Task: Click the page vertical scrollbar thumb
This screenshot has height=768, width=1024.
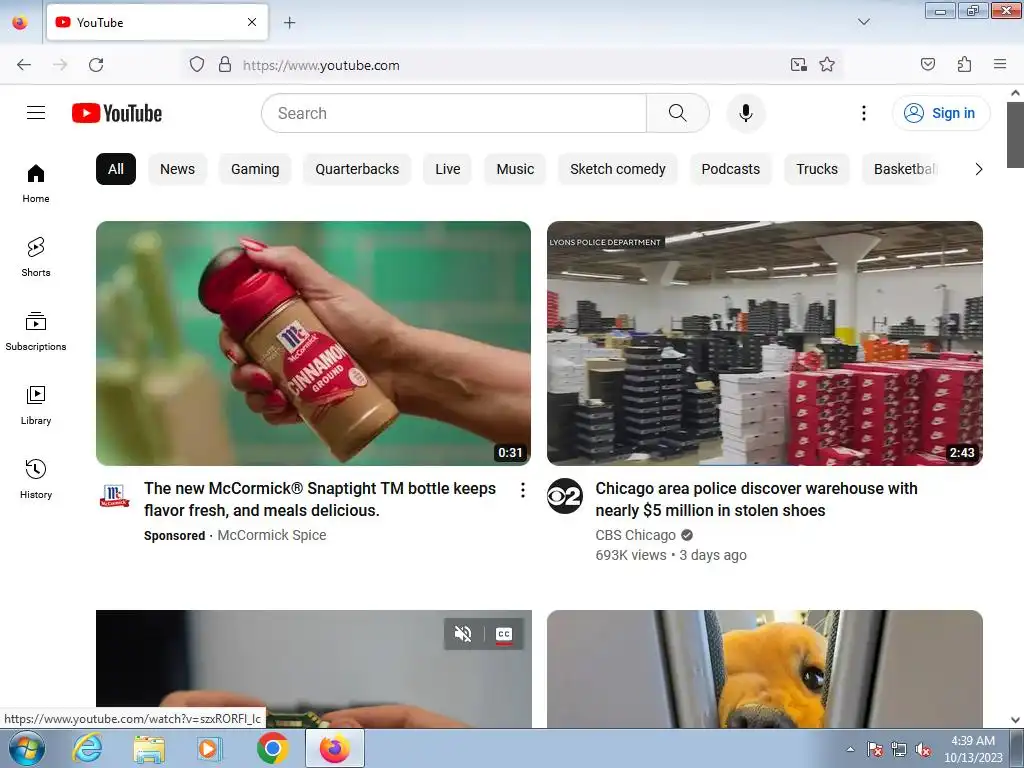Action: pos(1015,135)
